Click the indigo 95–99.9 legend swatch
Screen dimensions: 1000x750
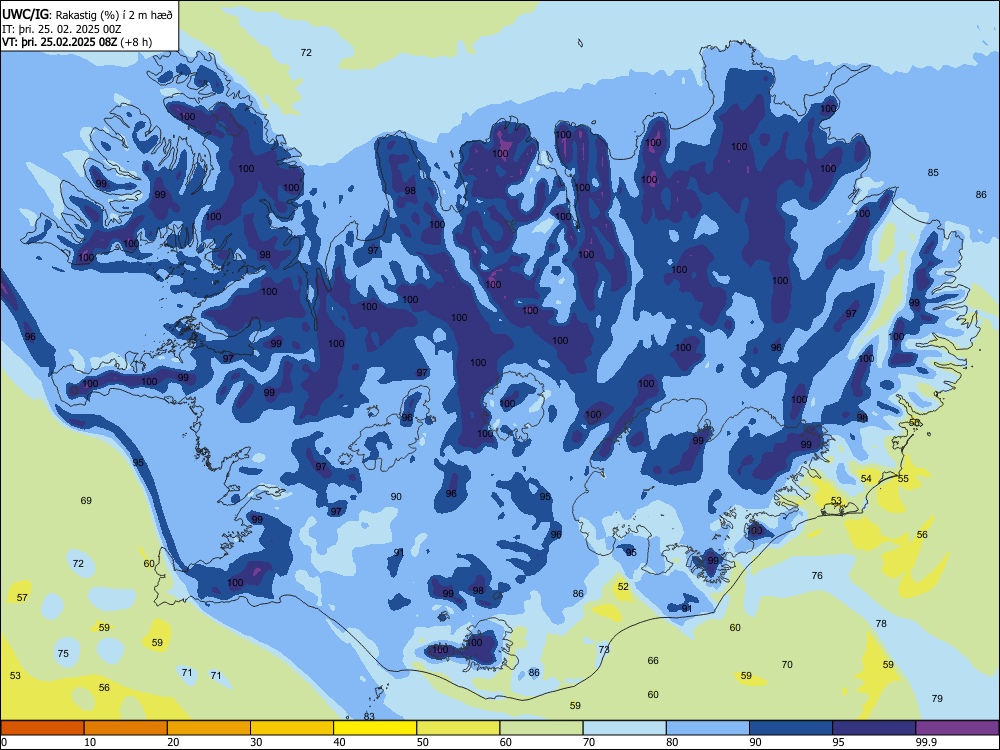pos(874,728)
